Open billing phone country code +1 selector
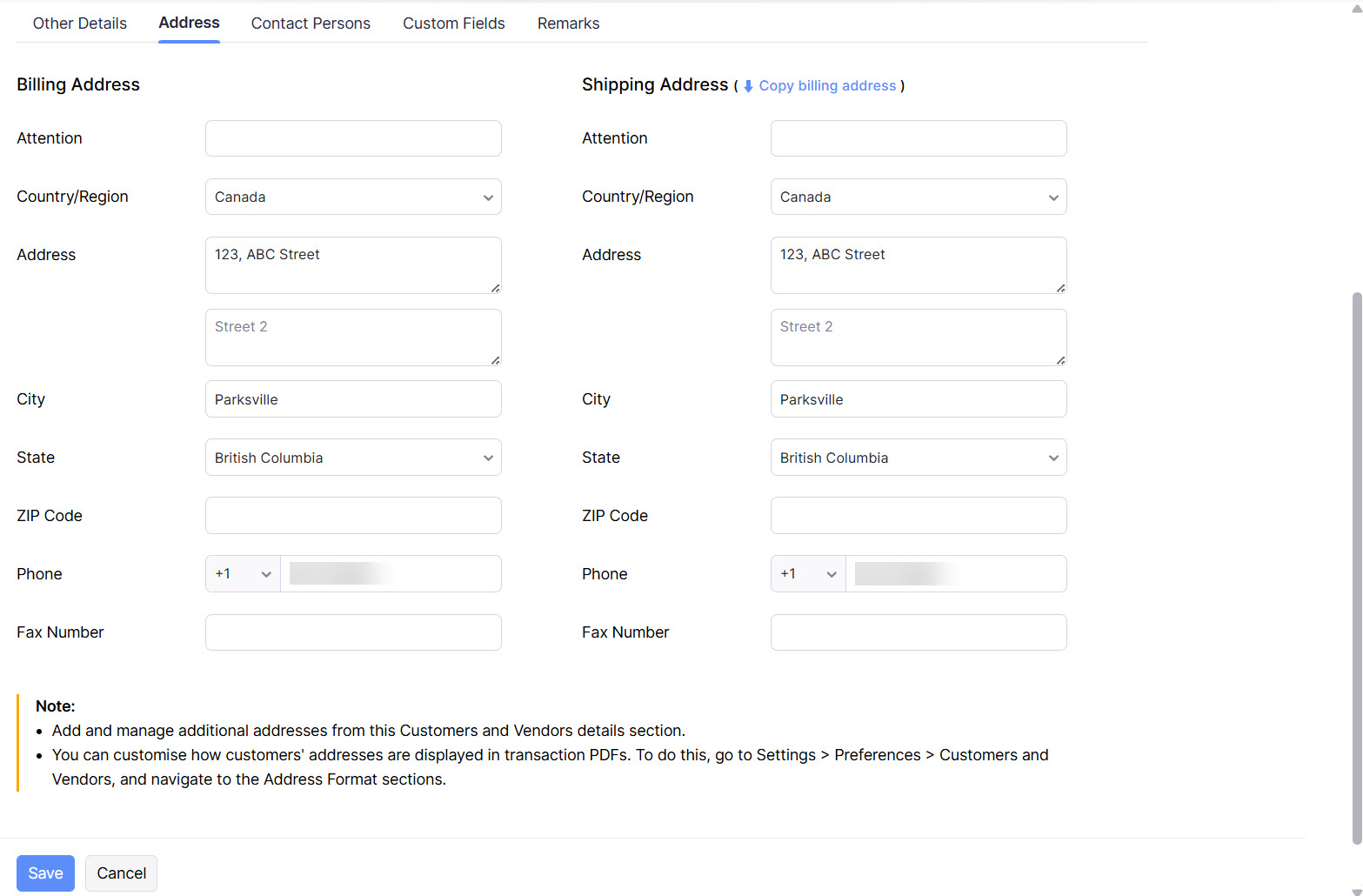This screenshot has height=896, width=1363. click(x=243, y=574)
